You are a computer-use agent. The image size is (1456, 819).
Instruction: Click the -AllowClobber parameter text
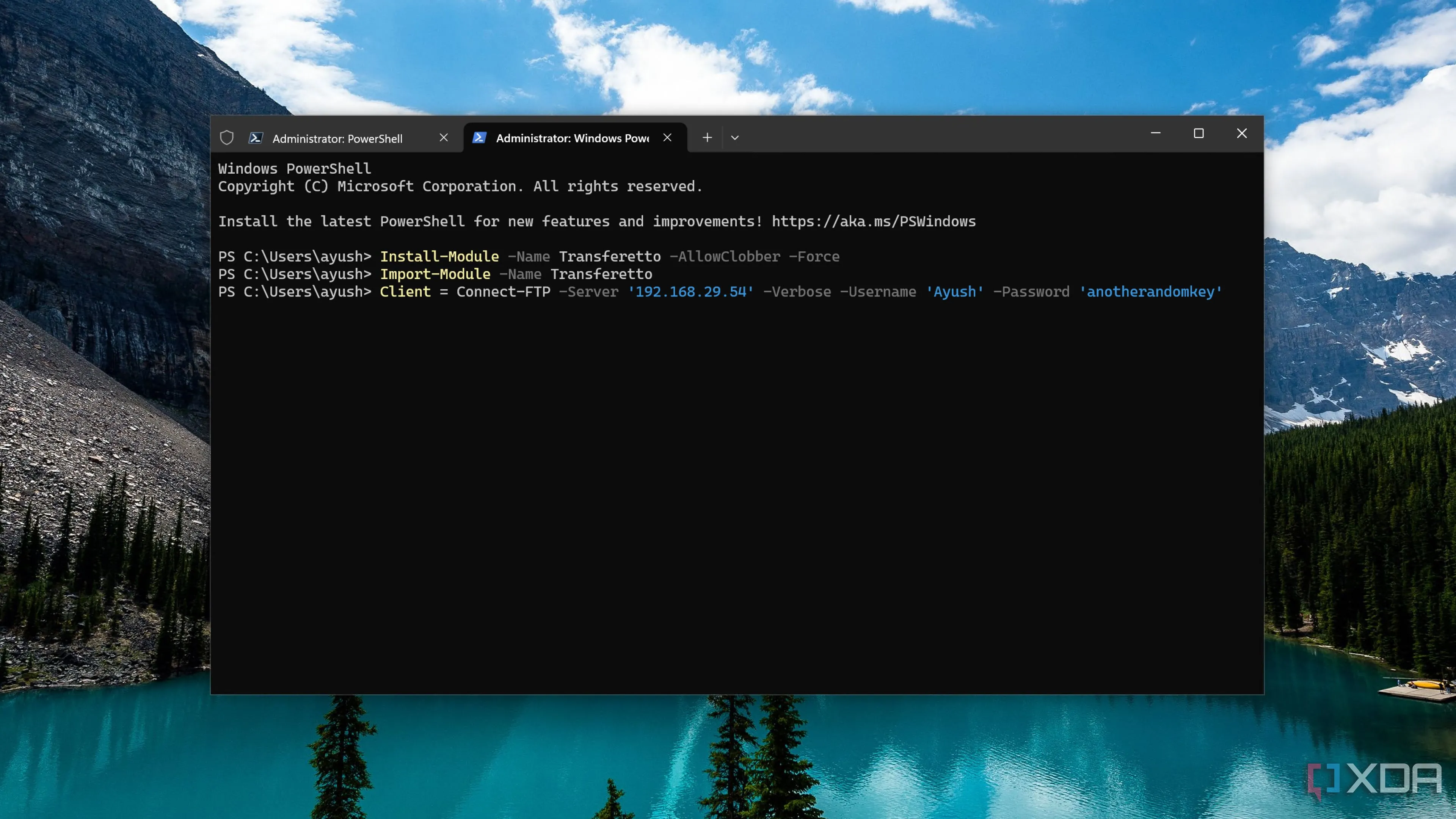tap(725, 257)
